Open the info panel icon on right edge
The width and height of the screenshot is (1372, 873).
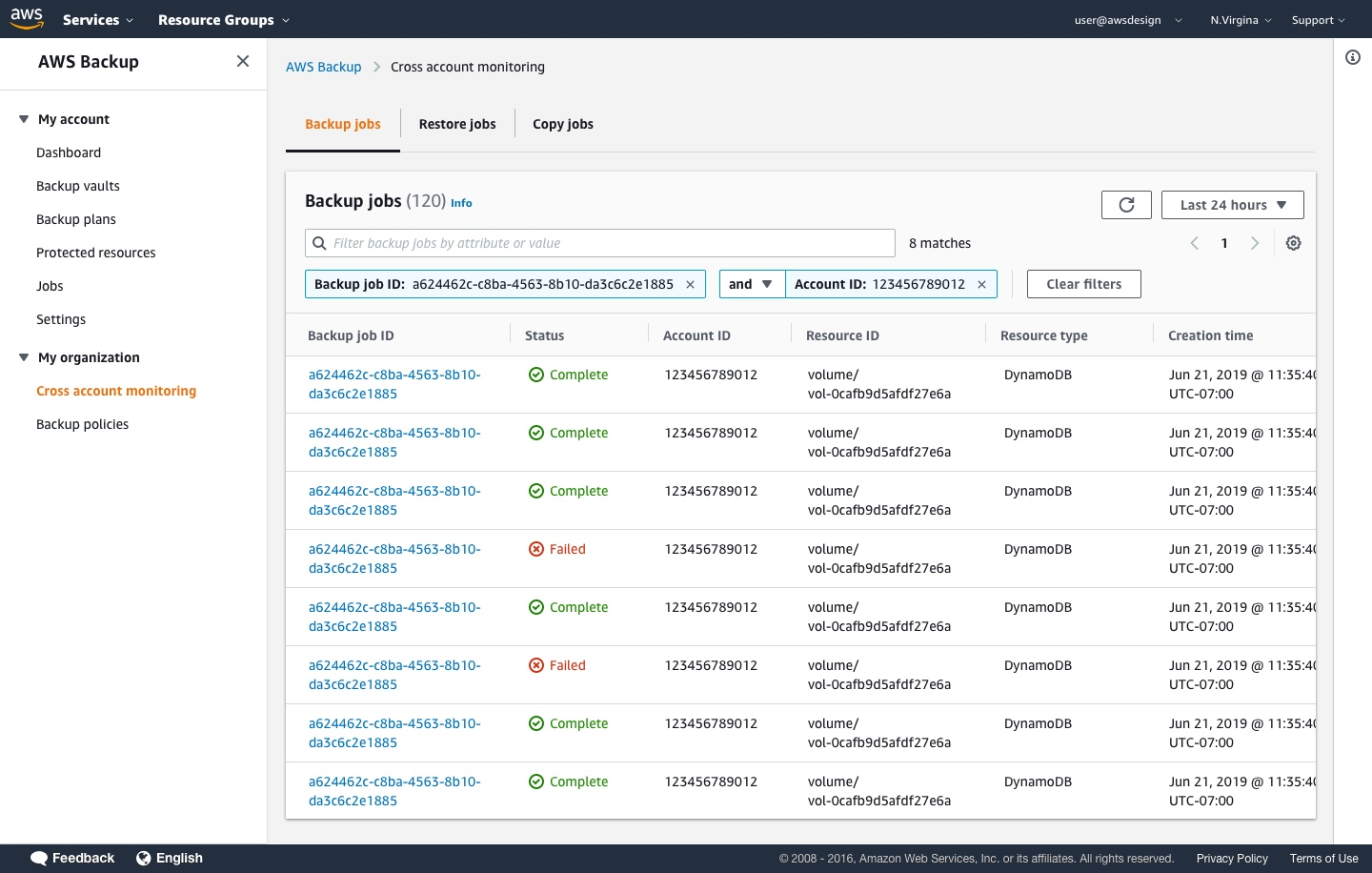(x=1353, y=57)
